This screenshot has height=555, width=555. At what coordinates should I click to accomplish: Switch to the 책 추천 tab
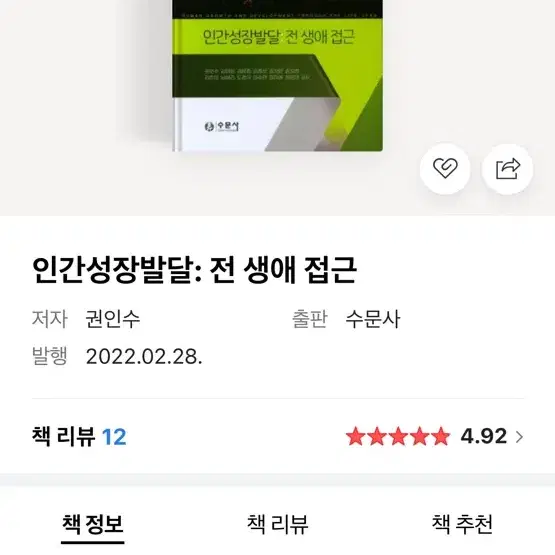tap(462, 524)
